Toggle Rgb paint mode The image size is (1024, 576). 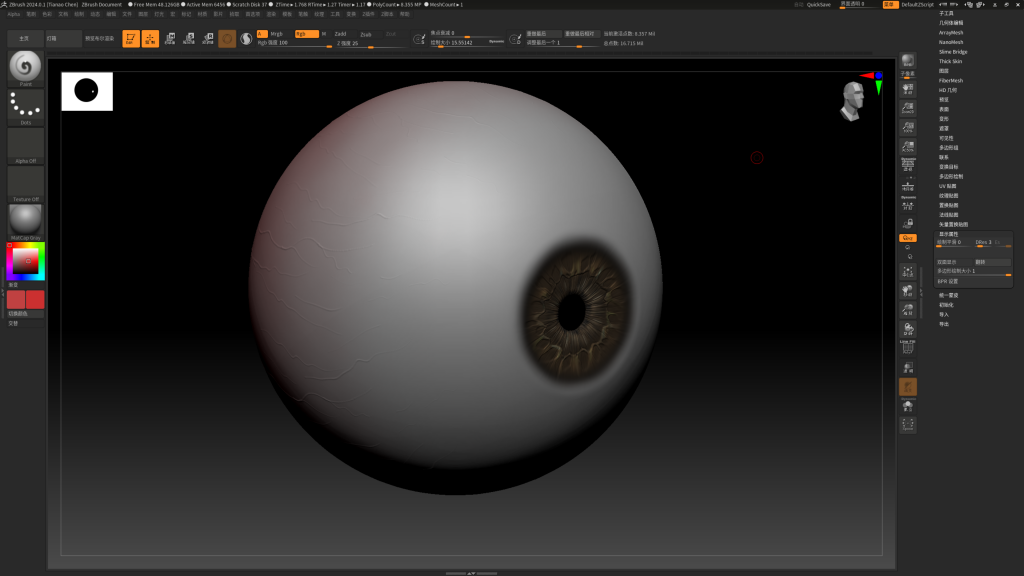pyautogui.click(x=306, y=34)
